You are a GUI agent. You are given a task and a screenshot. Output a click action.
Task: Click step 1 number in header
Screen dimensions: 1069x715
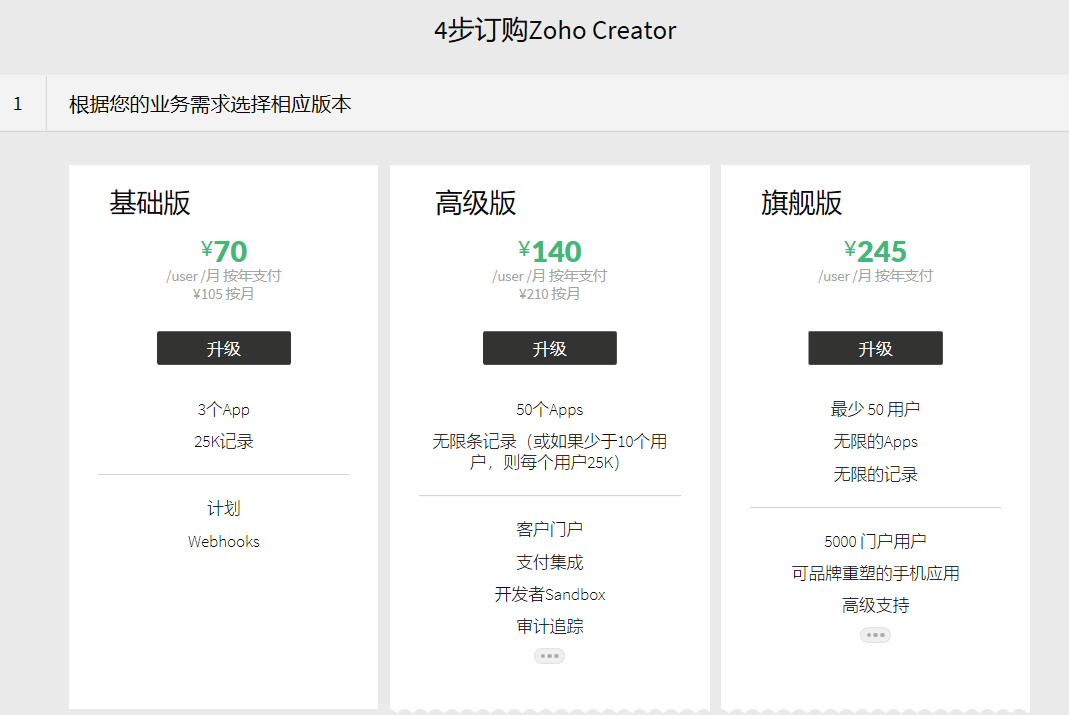[x=18, y=104]
